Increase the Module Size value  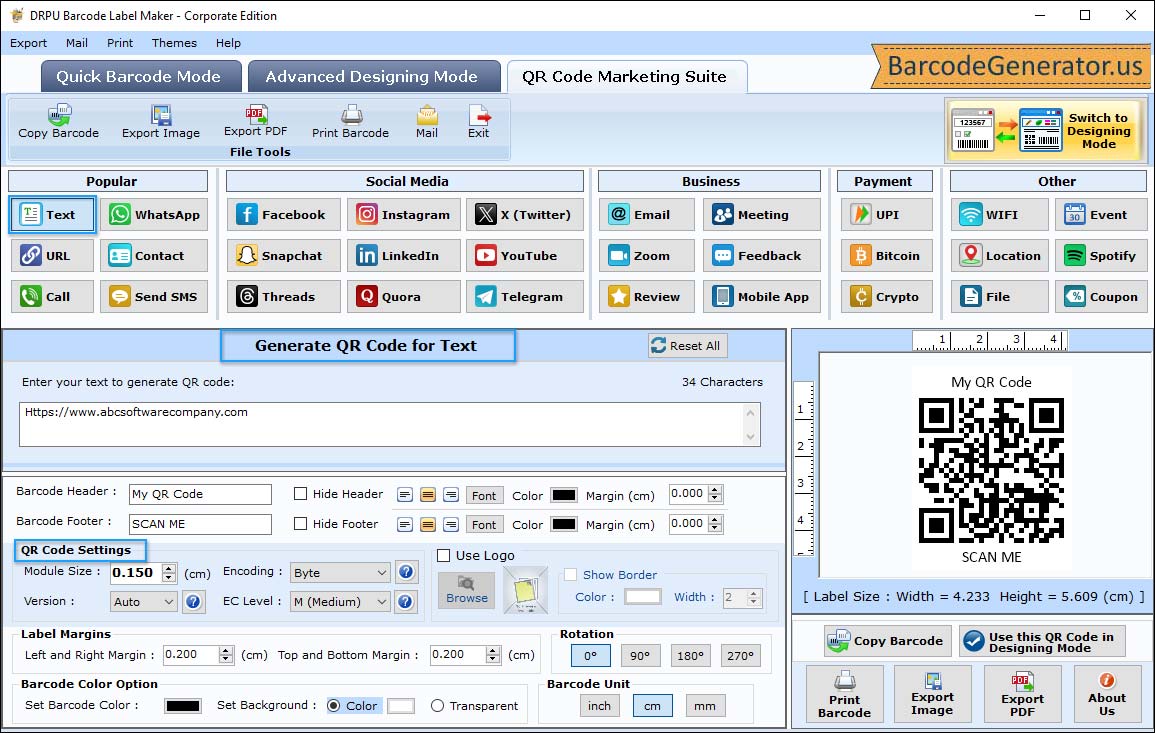coord(169,568)
